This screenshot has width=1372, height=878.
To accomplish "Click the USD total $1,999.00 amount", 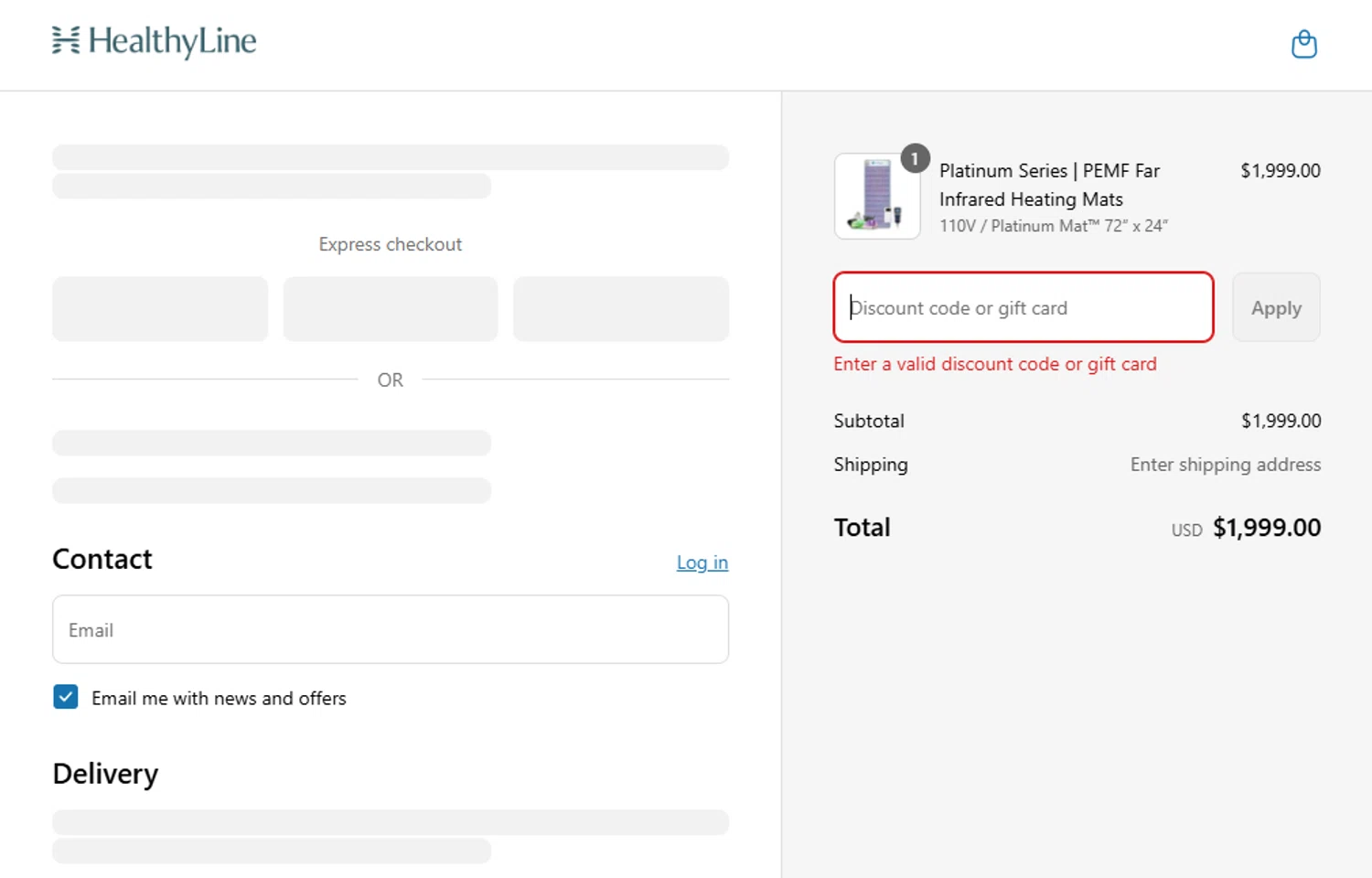I will point(1267,528).
